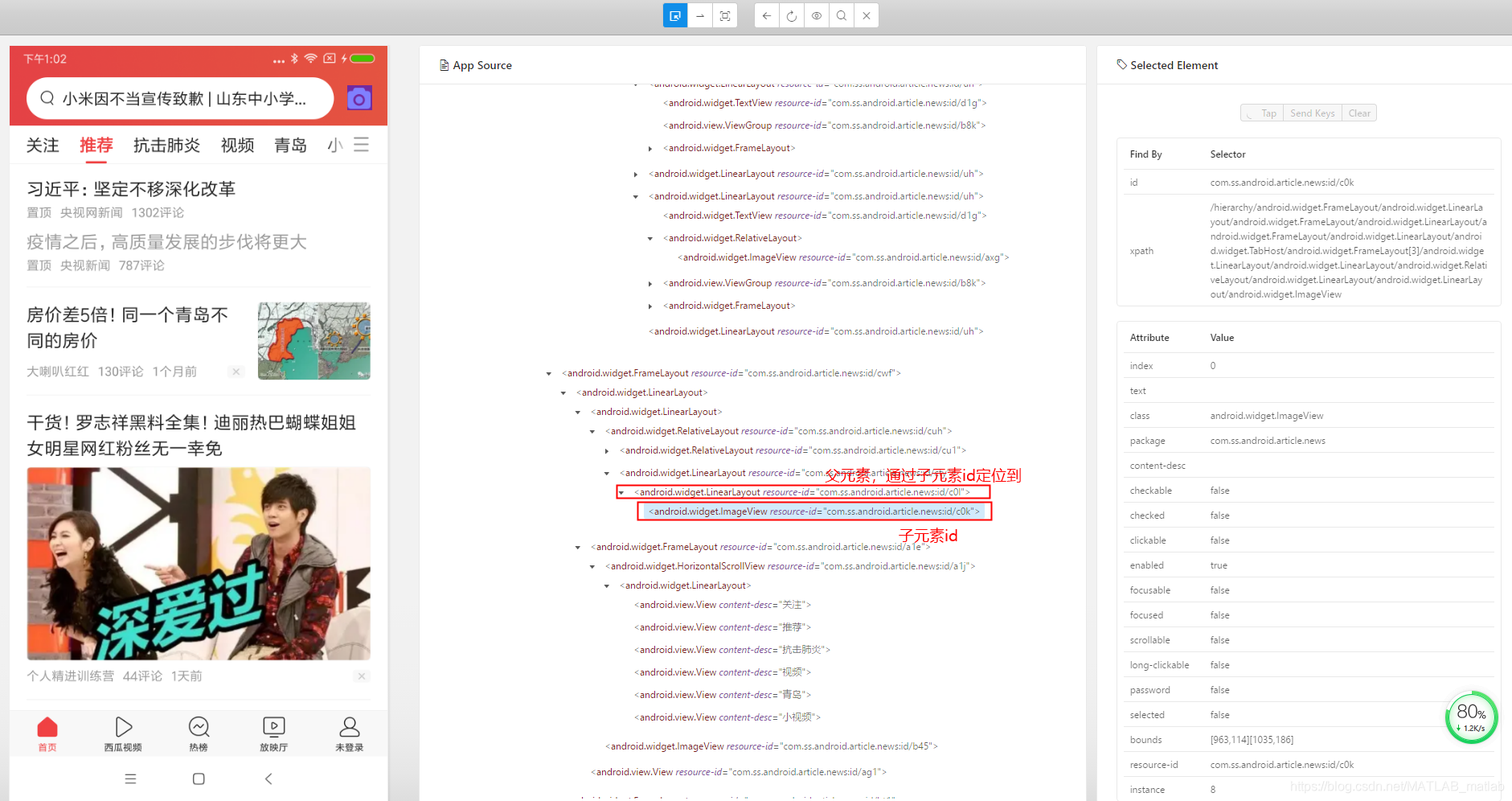This screenshot has height=801, width=1512.
Task: Open the 深爱过 large article image
Action: click(x=199, y=564)
